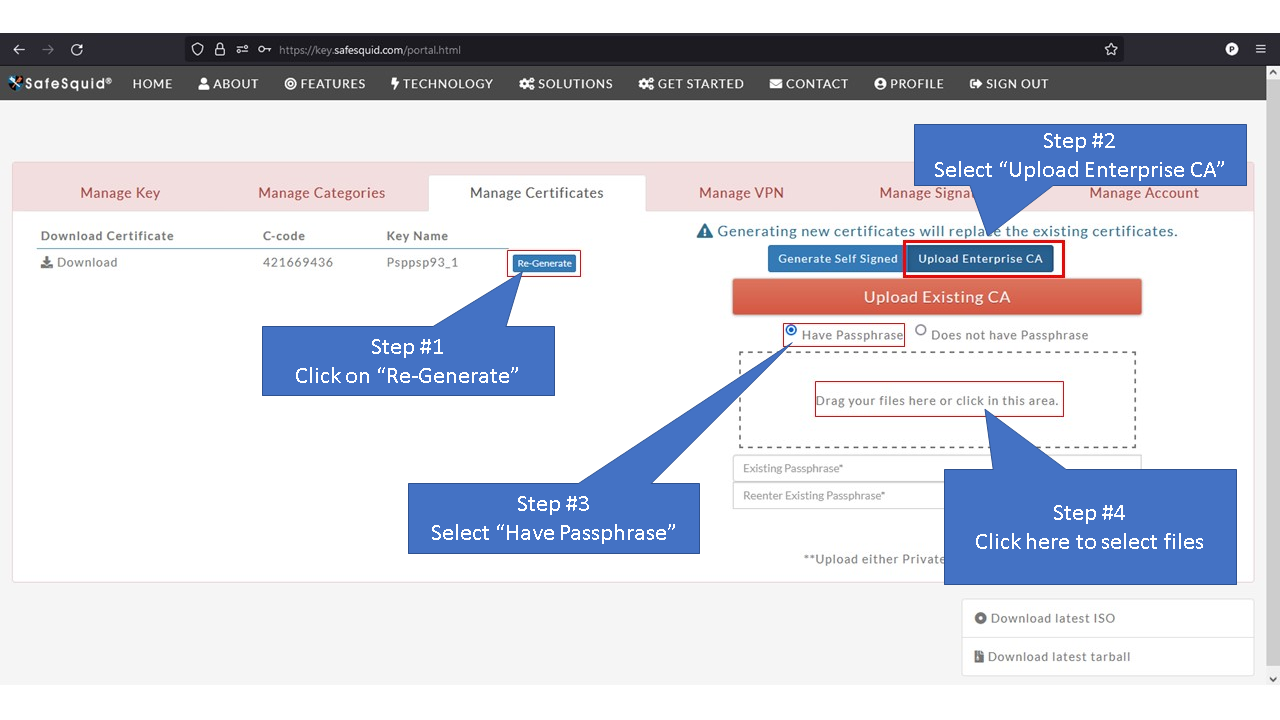Click the profile icon in the navbar
This screenshot has height=720, width=1280.
(x=879, y=84)
